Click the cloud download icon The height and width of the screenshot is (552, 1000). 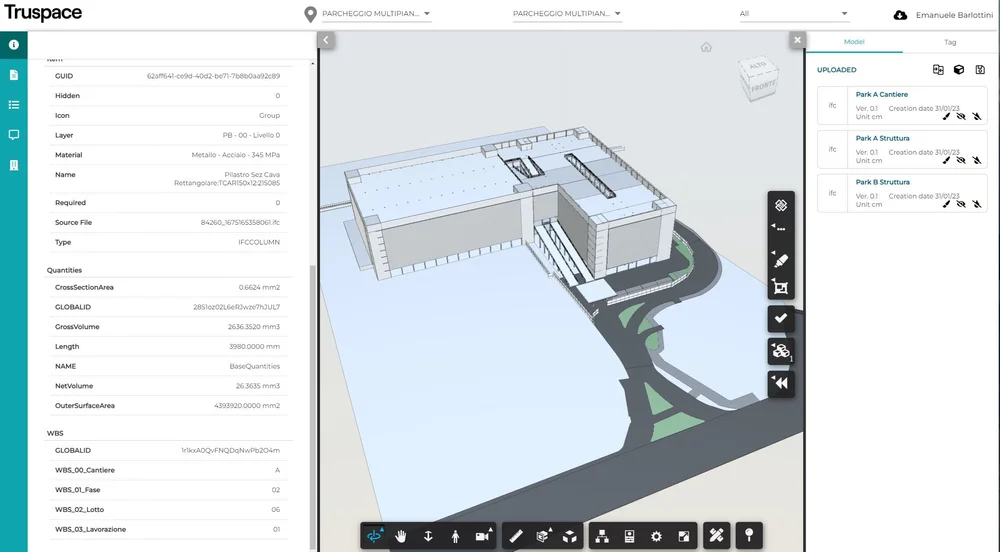pos(901,15)
